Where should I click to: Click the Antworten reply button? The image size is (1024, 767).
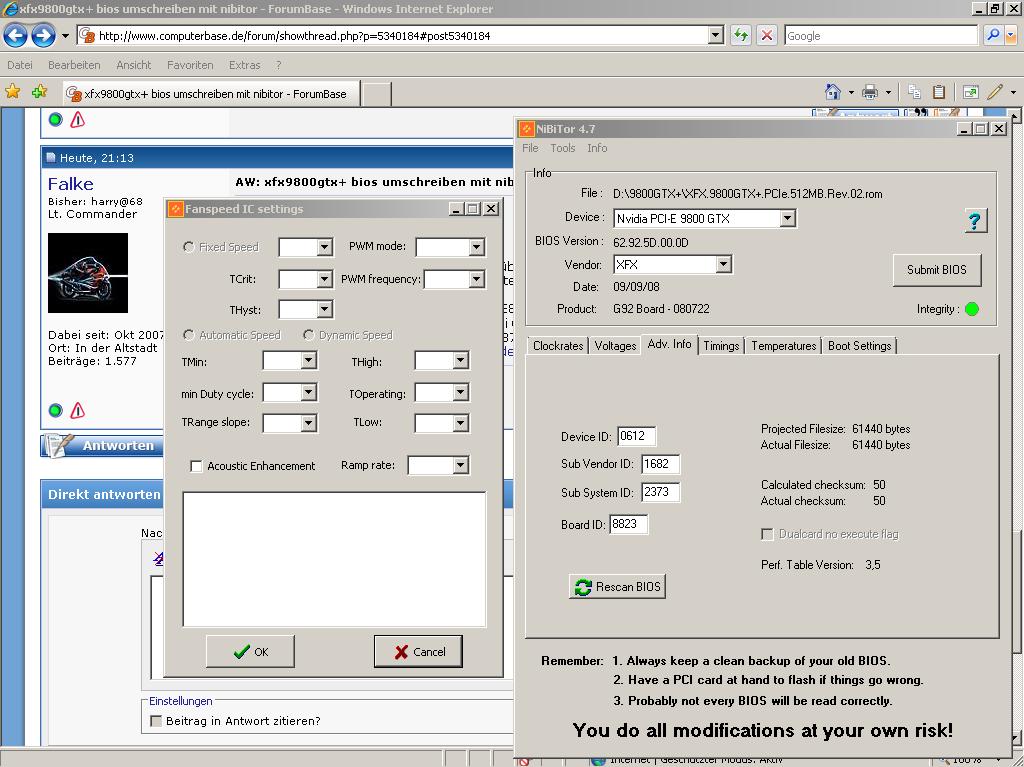point(101,446)
